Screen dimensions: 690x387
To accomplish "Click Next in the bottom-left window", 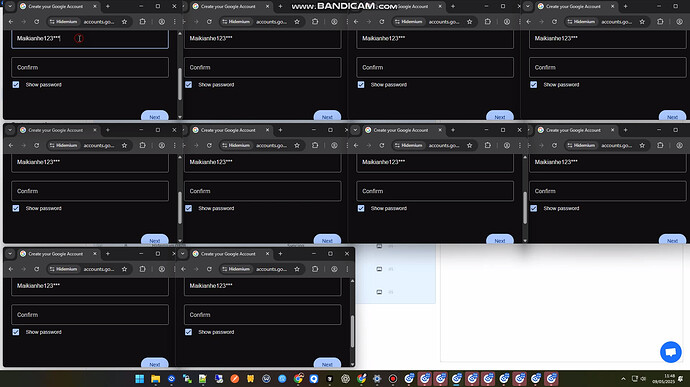I will click(x=154, y=363).
